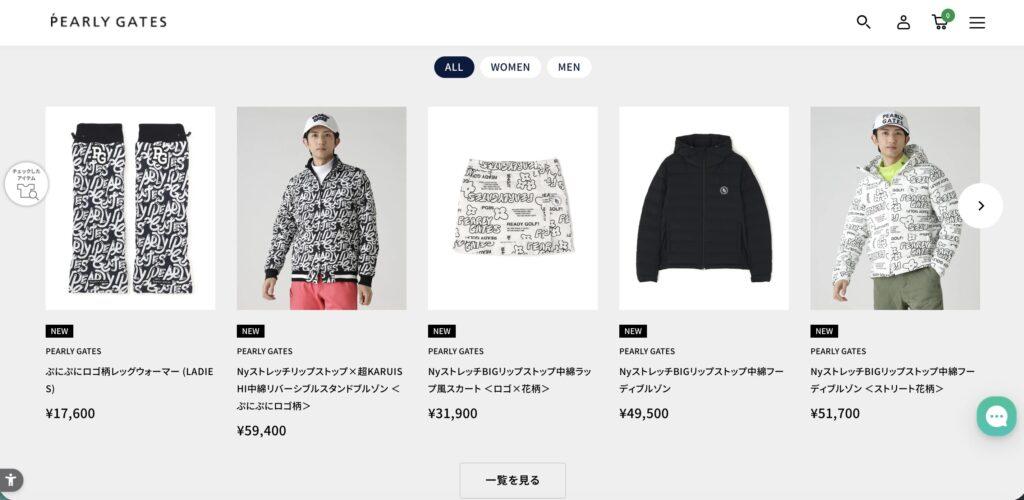Viewport: 1024px width, 500px height.
Task: View the black hooded blouson image
Action: coord(704,208)
